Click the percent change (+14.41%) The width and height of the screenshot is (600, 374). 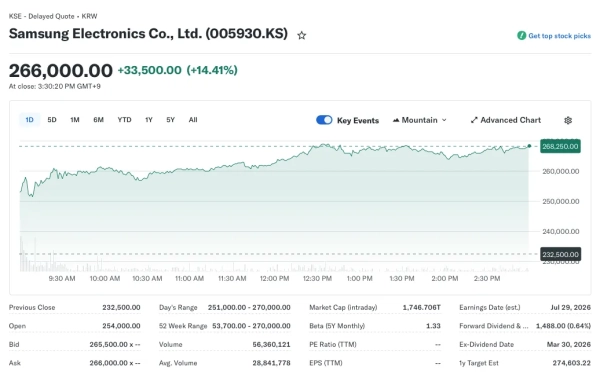pos(212,70)
